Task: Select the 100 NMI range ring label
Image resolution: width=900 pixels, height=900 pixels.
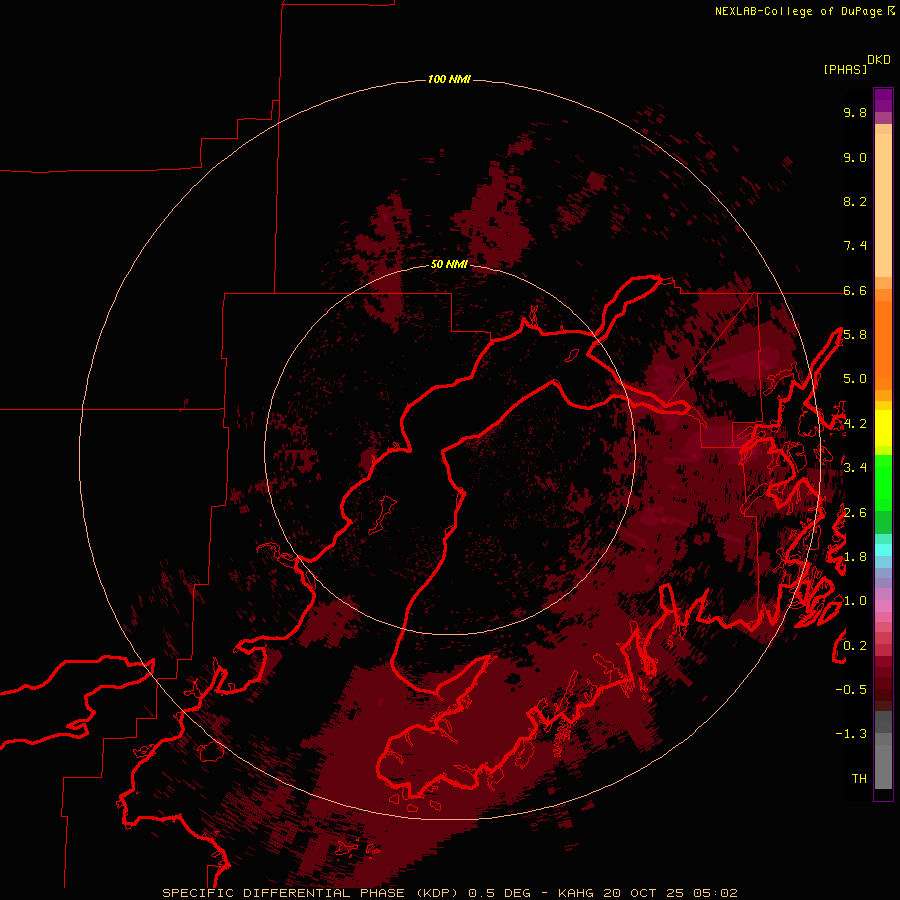Action: click(x=449, y=79)
